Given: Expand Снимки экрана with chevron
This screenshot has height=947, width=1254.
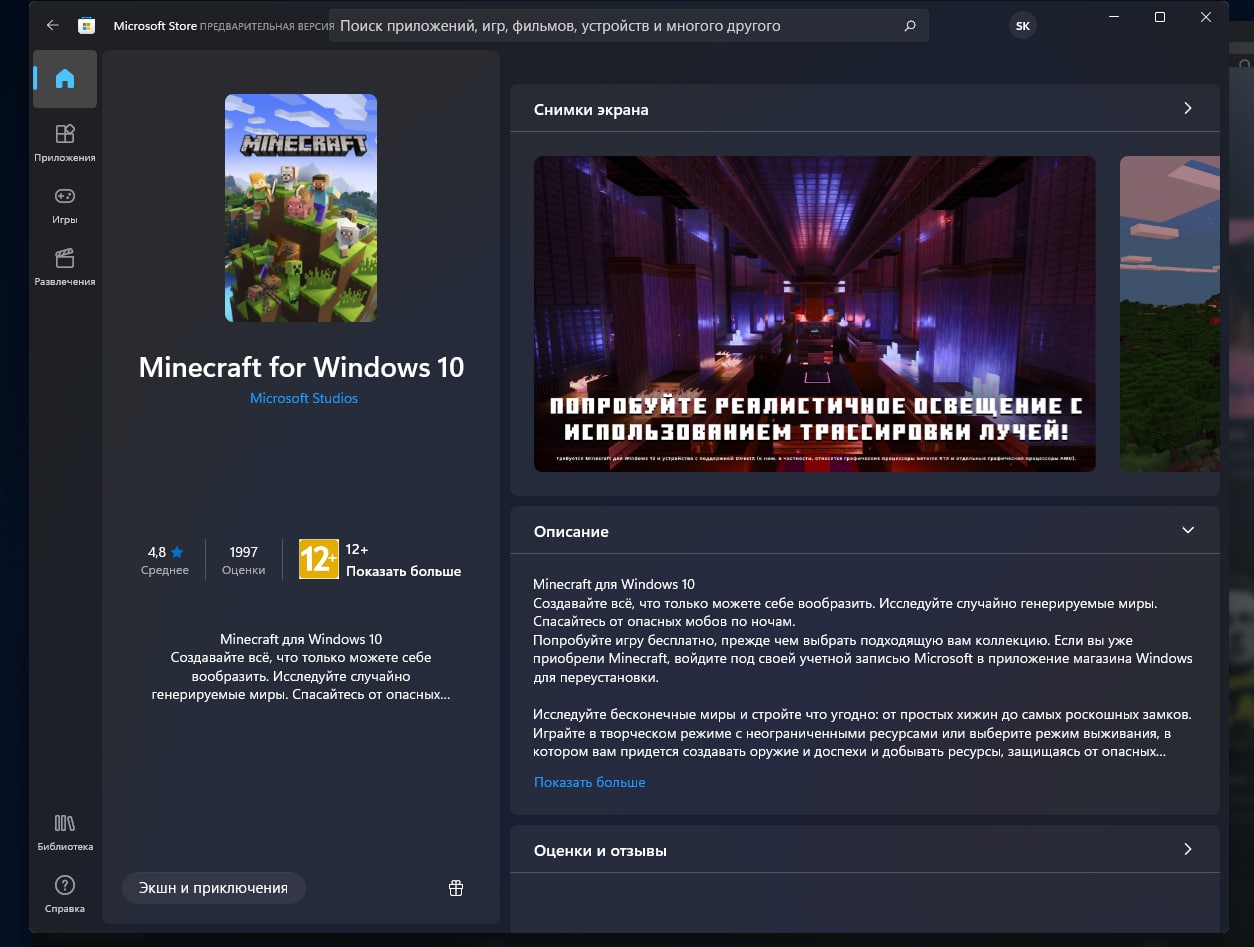Looking at the screenshot, I should [x=1188, y=108].
